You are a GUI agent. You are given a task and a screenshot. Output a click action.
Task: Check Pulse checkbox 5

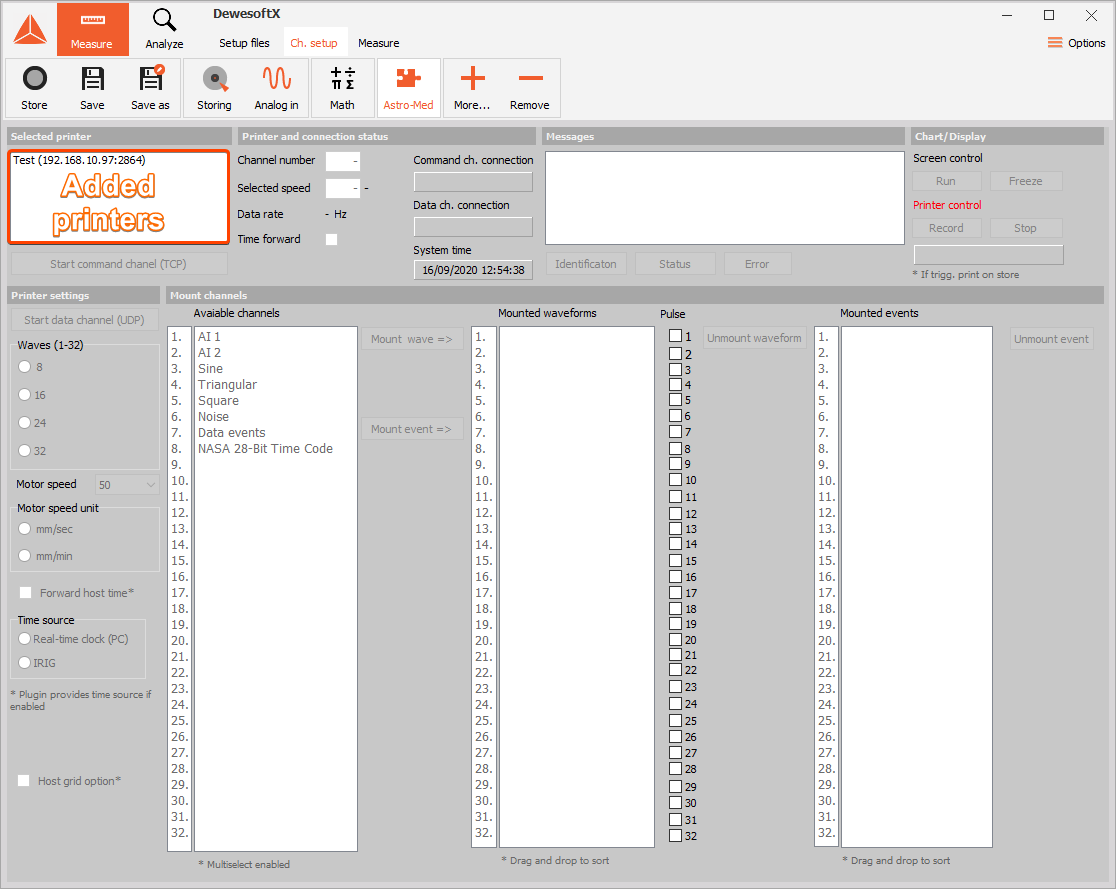[675, 399]
